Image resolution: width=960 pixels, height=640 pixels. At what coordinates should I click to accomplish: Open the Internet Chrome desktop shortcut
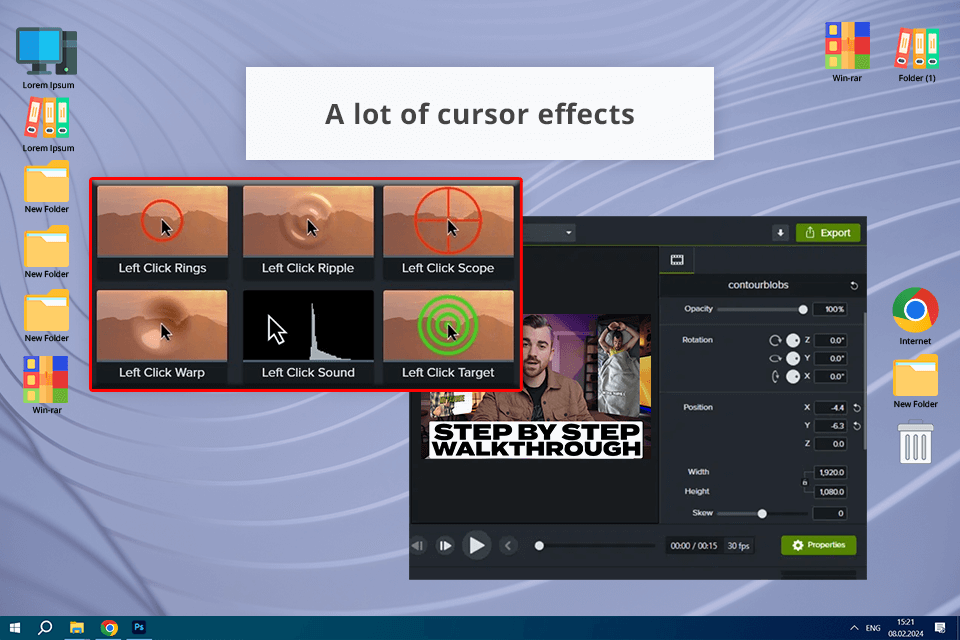(915, 317)
